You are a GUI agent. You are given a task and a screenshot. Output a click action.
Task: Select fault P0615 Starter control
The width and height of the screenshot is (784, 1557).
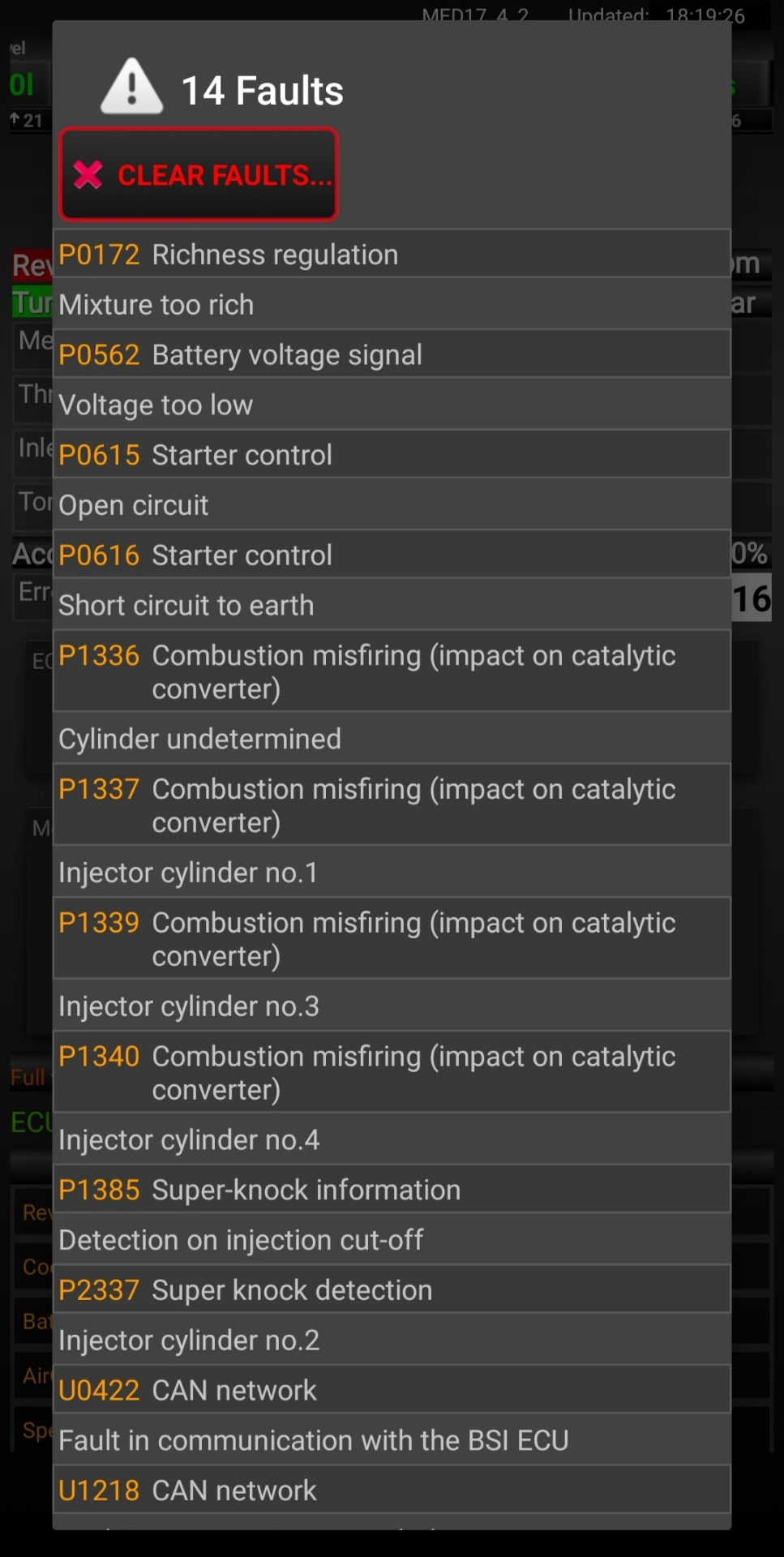pyautogui.click(x=391, y=455)
